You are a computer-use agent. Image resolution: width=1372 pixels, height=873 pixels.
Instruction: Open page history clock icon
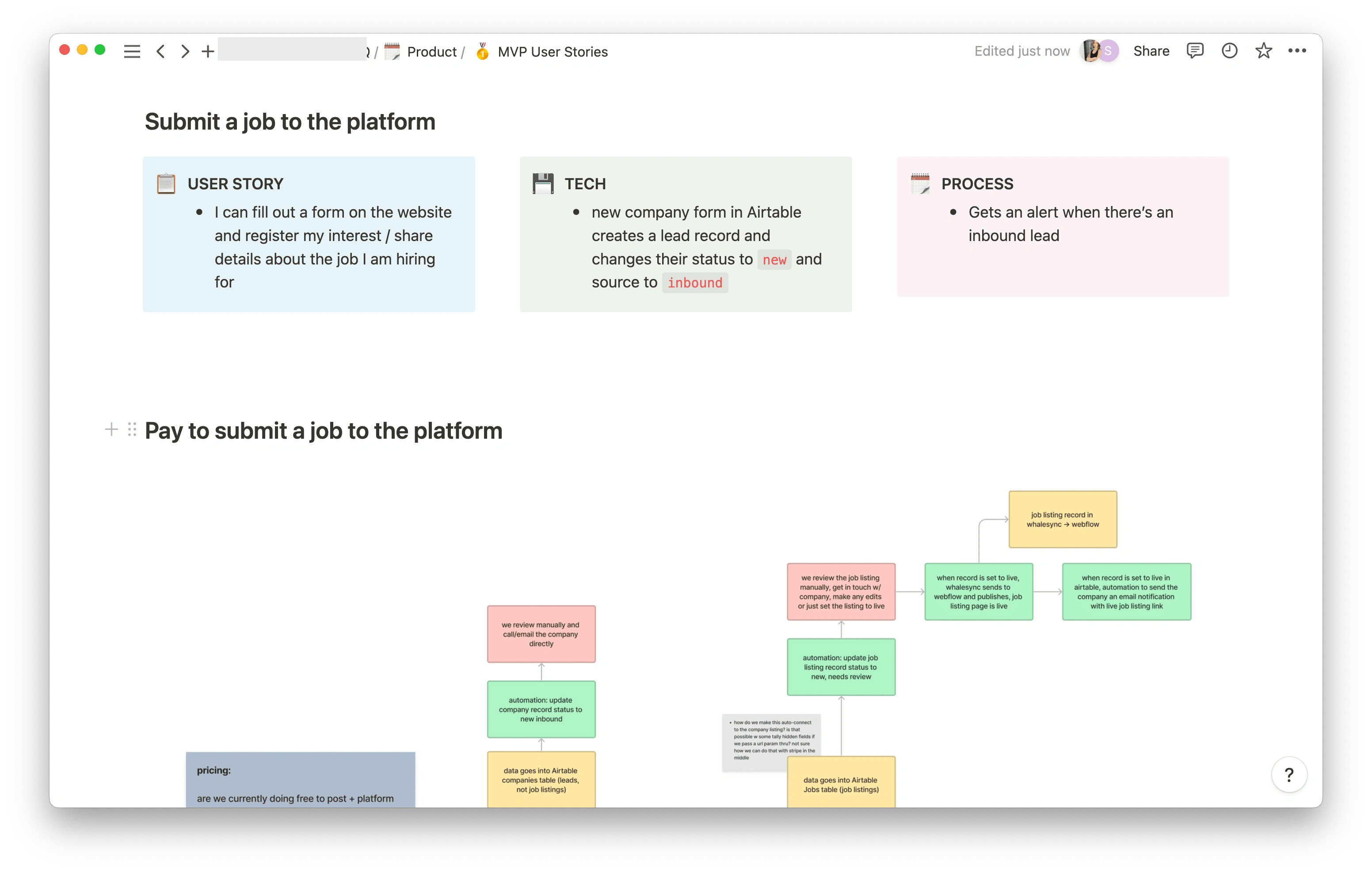[1229, 51]
